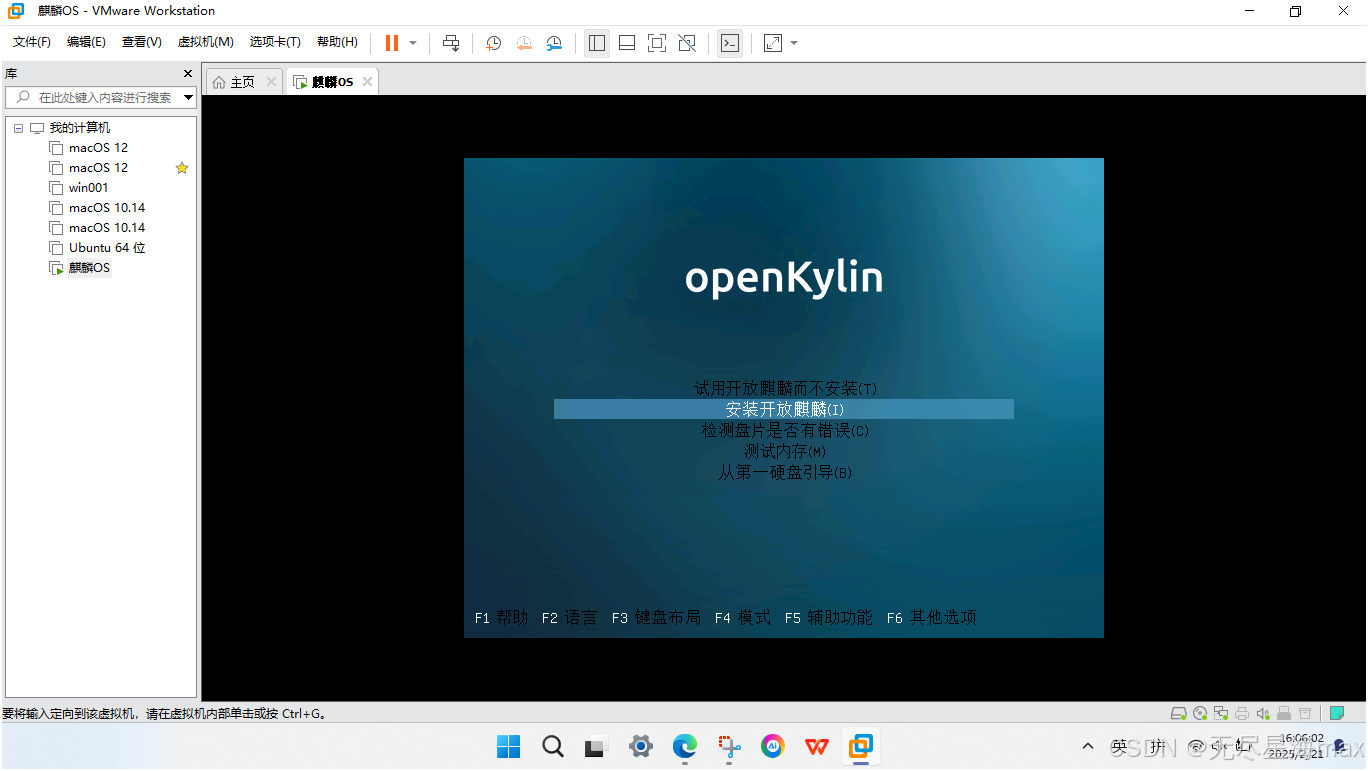This screenshot has height=771, width=1368.
Task: Click the stretch guest display icon
Action: pyautogui.click(x=773, y=43)
